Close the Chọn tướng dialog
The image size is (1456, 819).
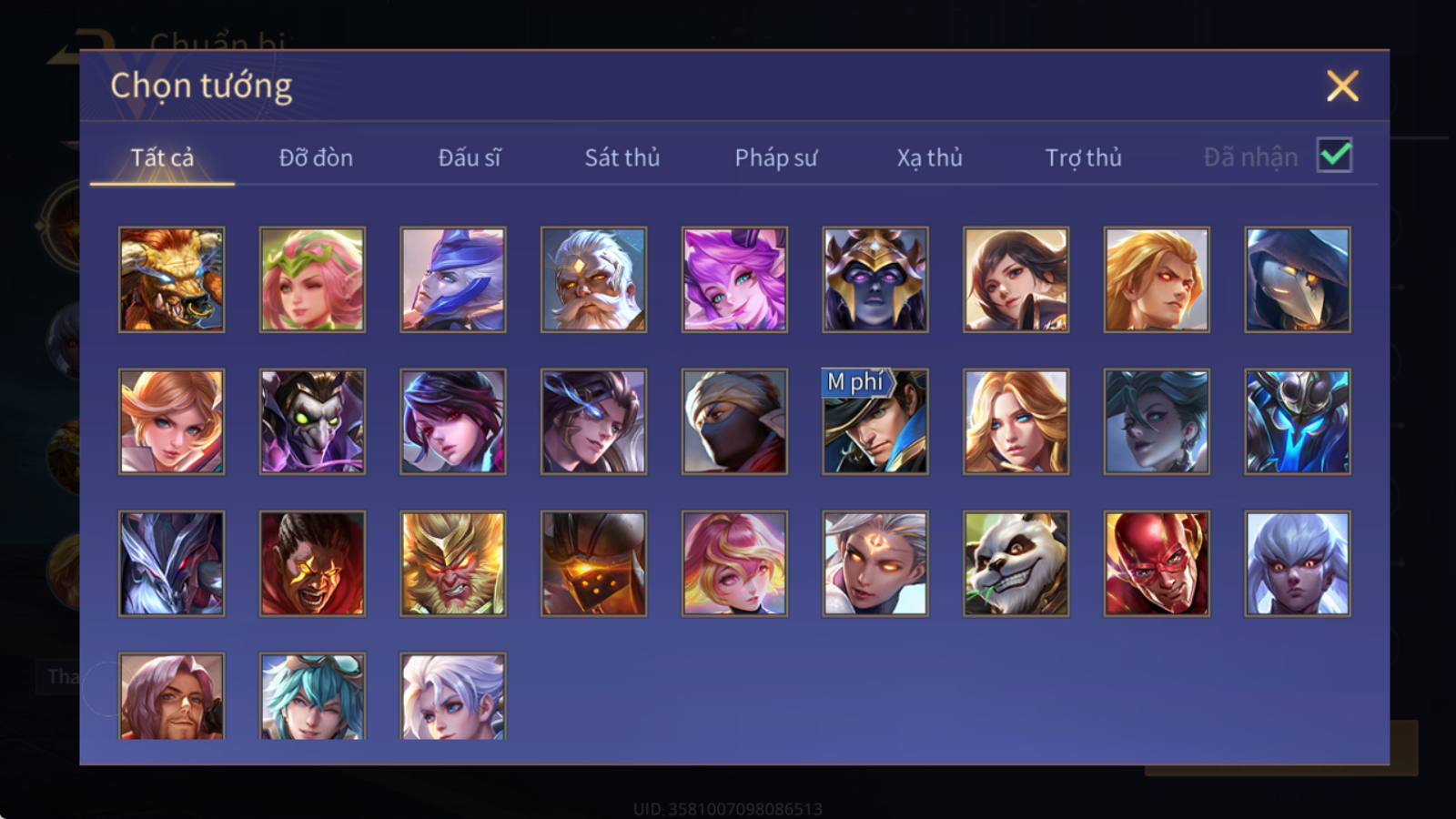click(1342, 86)
